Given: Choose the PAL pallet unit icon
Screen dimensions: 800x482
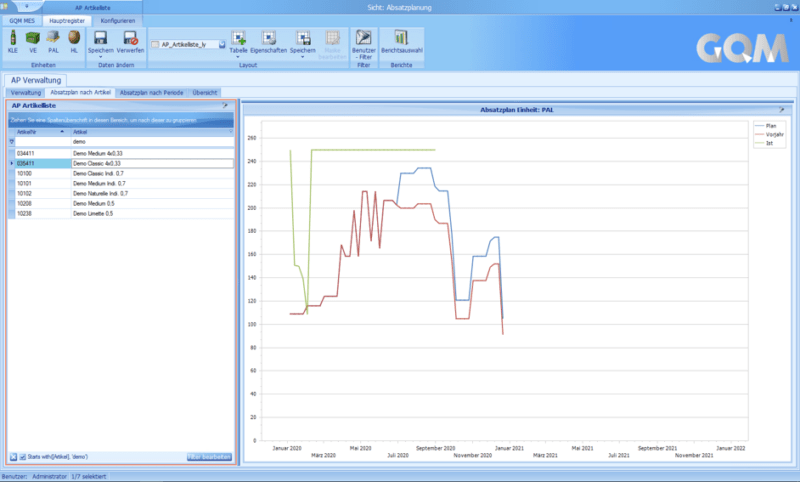Looking at the screenshot, I should (54, 38).
